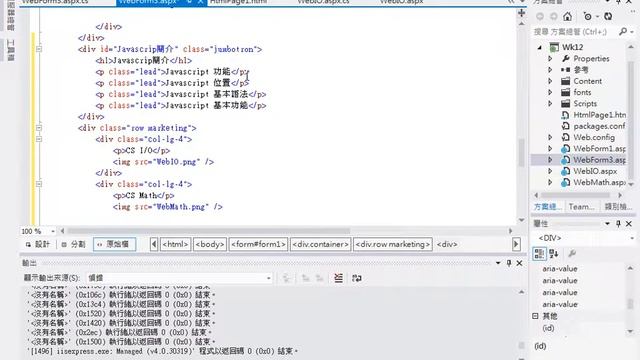Open the Output panel window options dropdown arrow
The image size is (640, 360).
(498, 263)
